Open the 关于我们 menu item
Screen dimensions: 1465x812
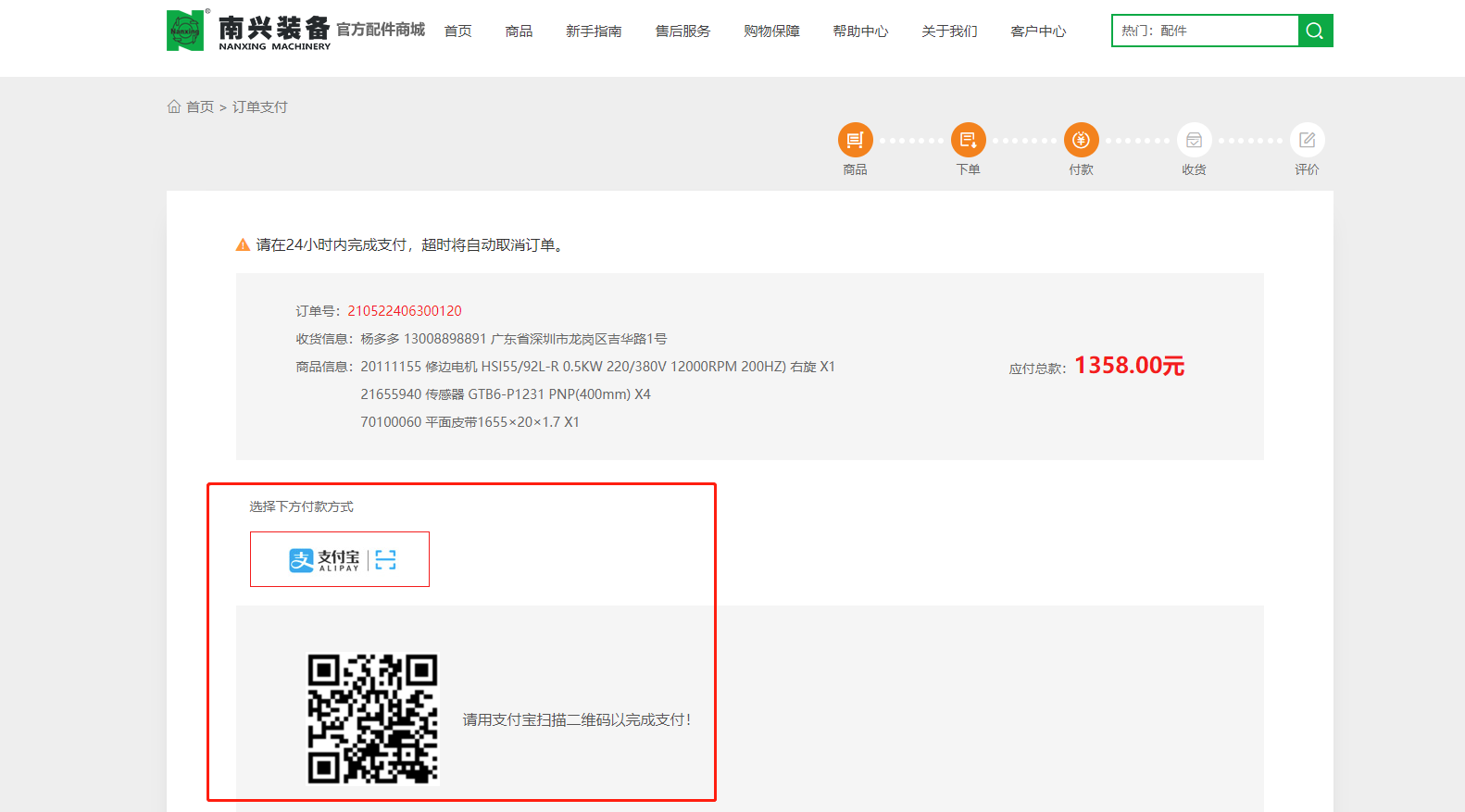click(949, 31)
